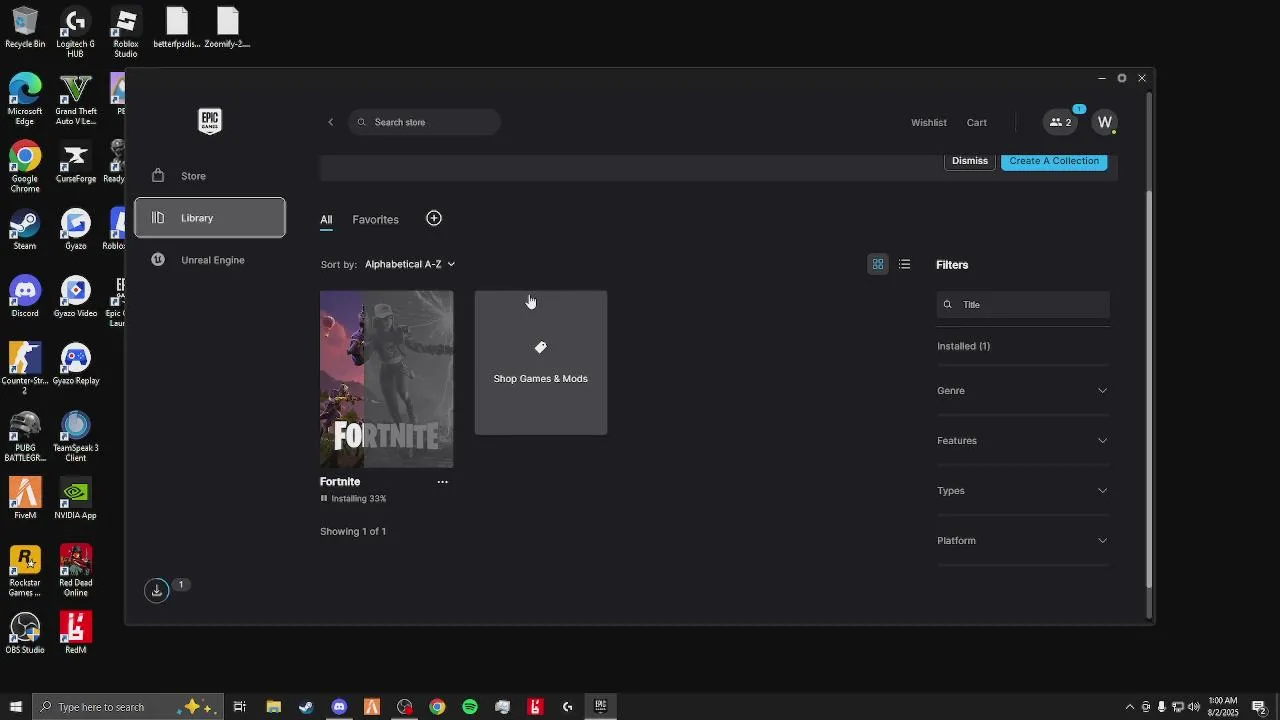Switch library to grid view
The image size is (1280, 720).
(878, 264)
